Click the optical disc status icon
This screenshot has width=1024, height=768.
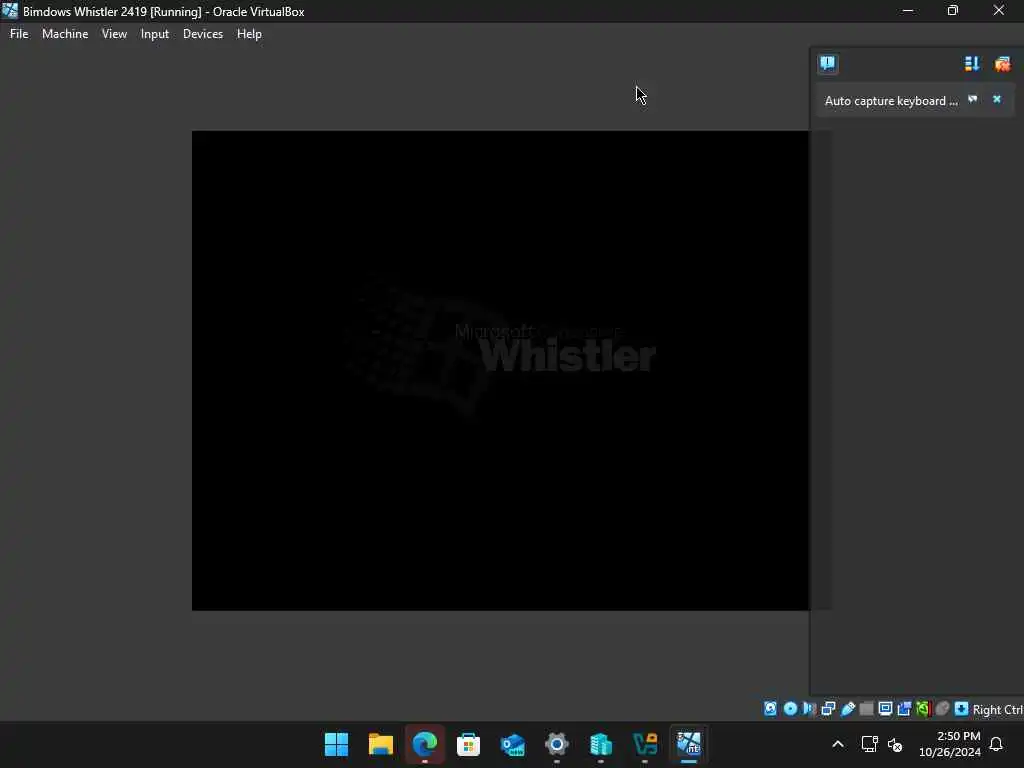pos(790,709)
